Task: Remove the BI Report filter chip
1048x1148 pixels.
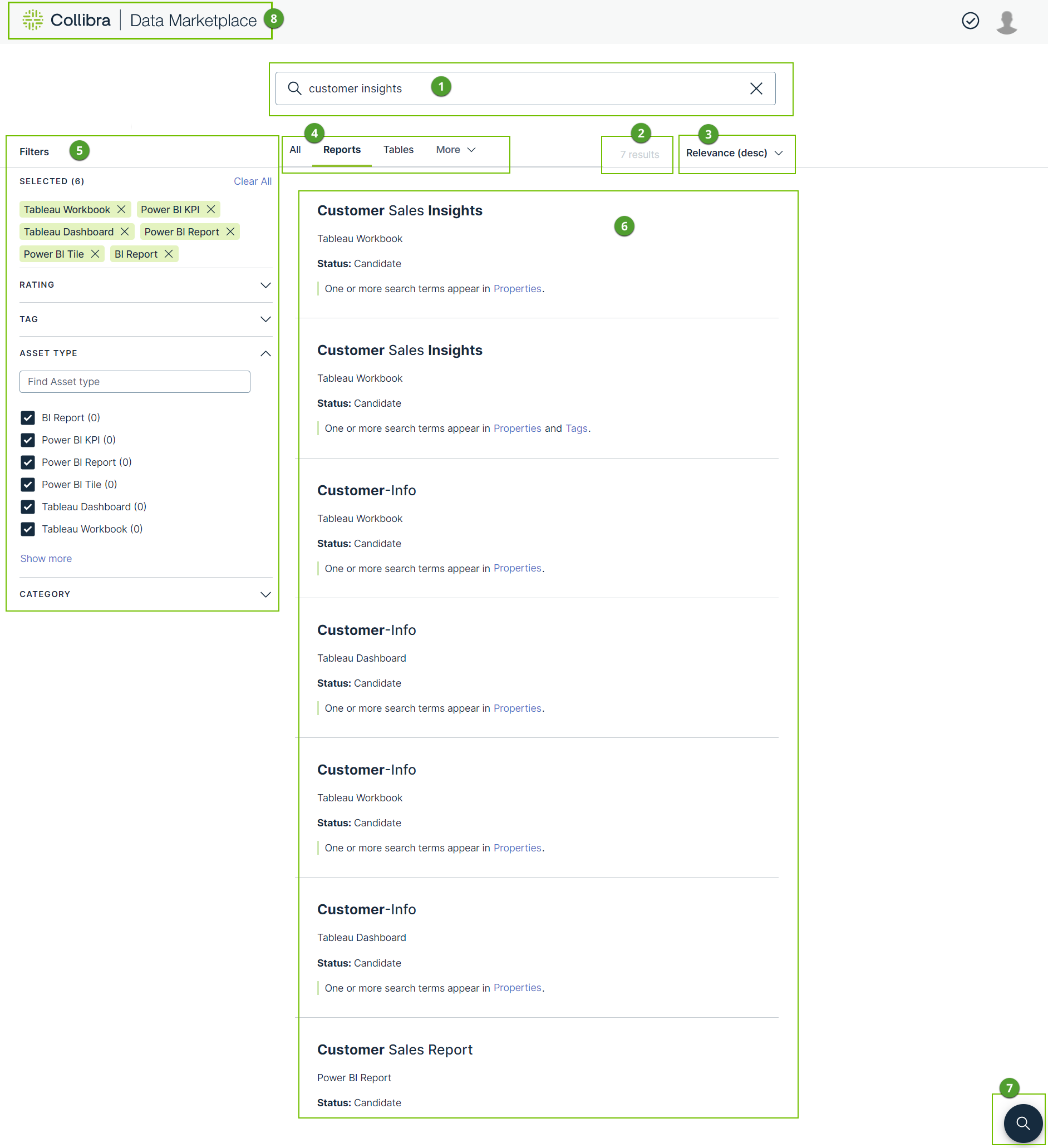Action: point(169,254)
